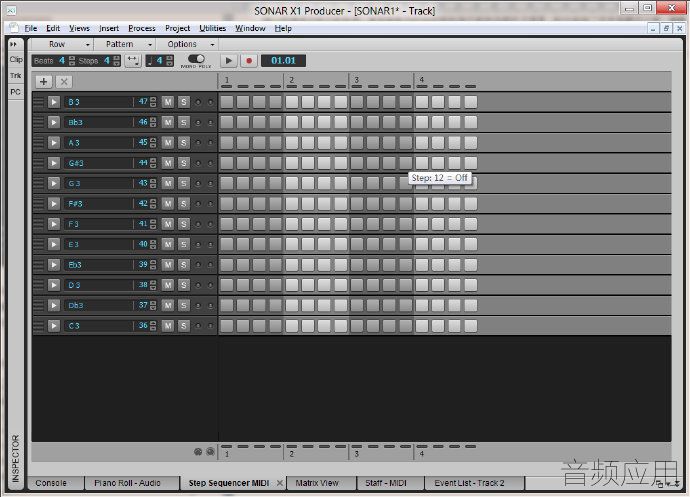Open the Insert menu

pyautogui.click(x=109, y=28)
